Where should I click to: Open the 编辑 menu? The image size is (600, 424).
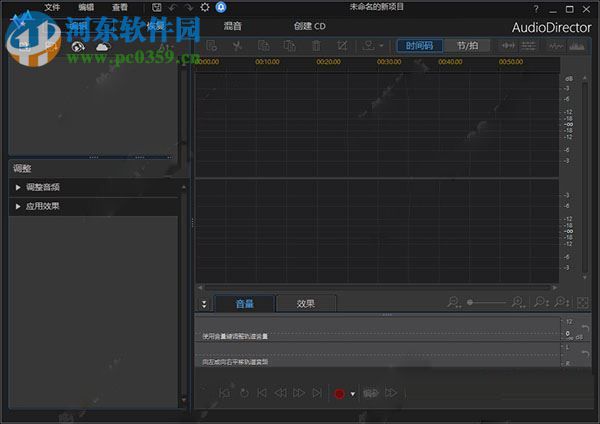(x=86, y=7)
